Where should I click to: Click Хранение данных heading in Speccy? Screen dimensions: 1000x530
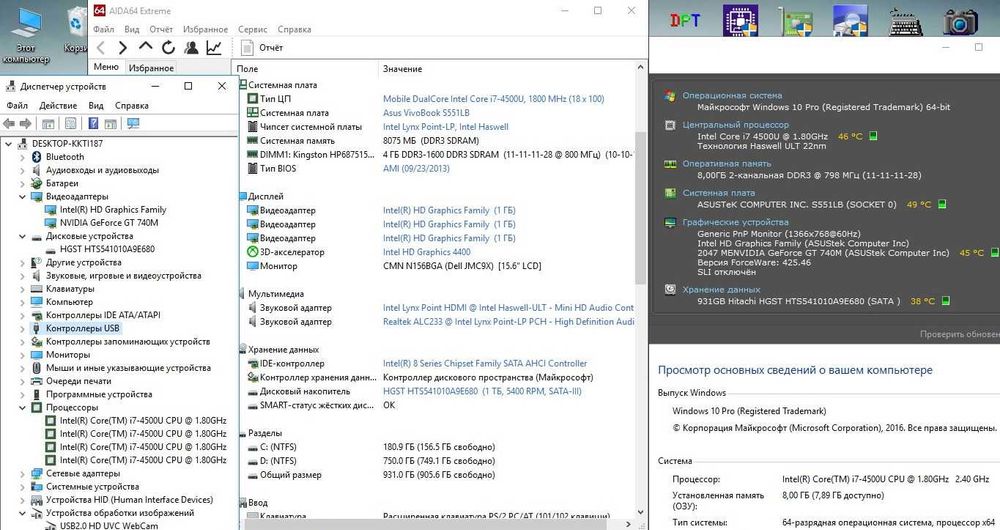(x=721, y=290)
